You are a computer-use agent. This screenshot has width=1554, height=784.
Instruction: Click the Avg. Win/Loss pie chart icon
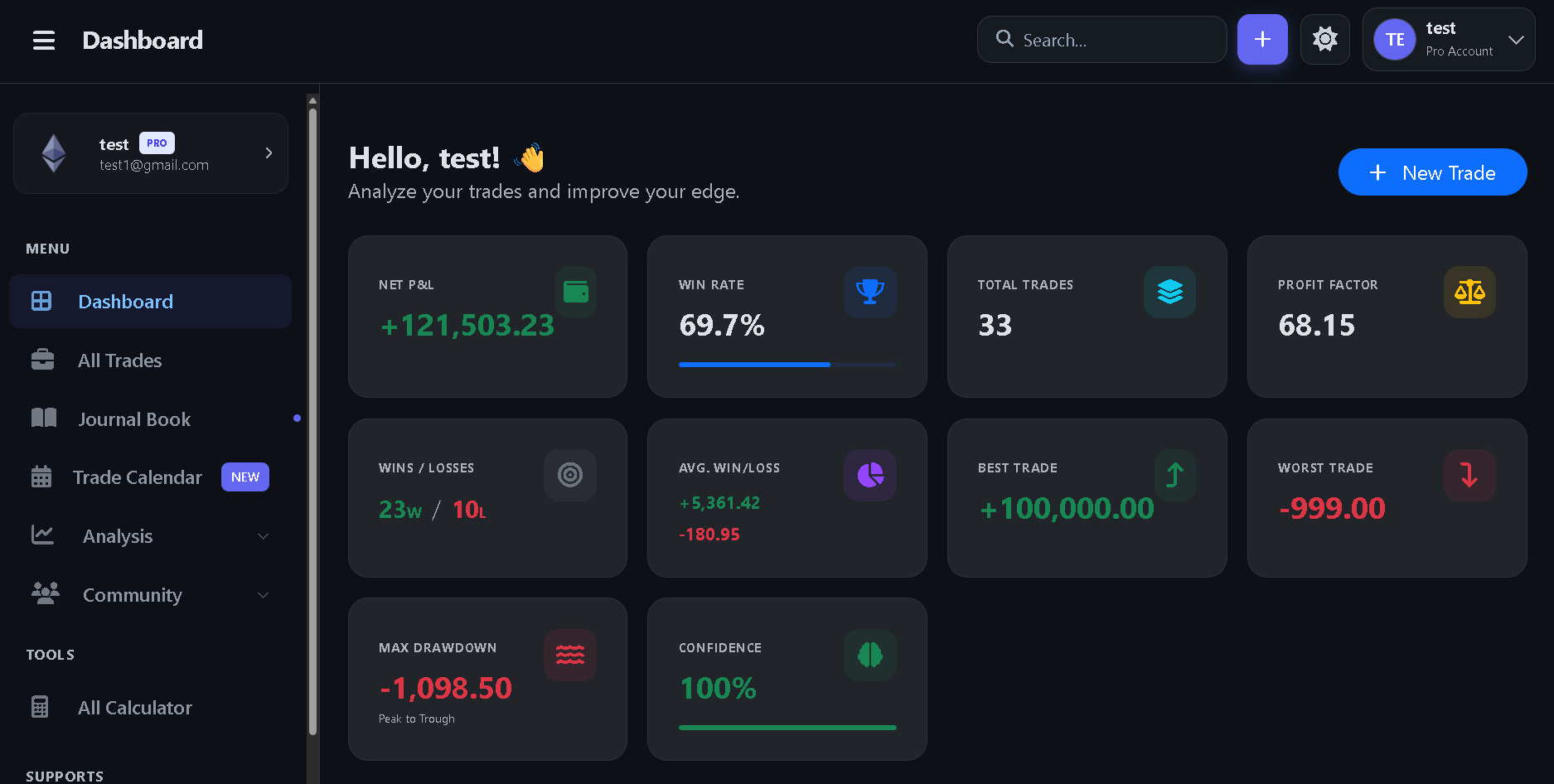[870, 475]
